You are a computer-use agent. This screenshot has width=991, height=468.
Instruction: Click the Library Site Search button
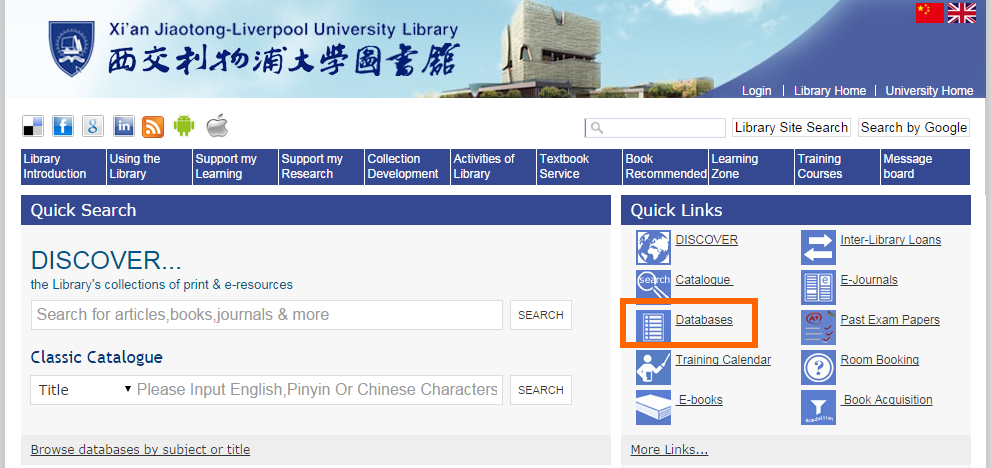pyautogui.click(x=791, y=128)
